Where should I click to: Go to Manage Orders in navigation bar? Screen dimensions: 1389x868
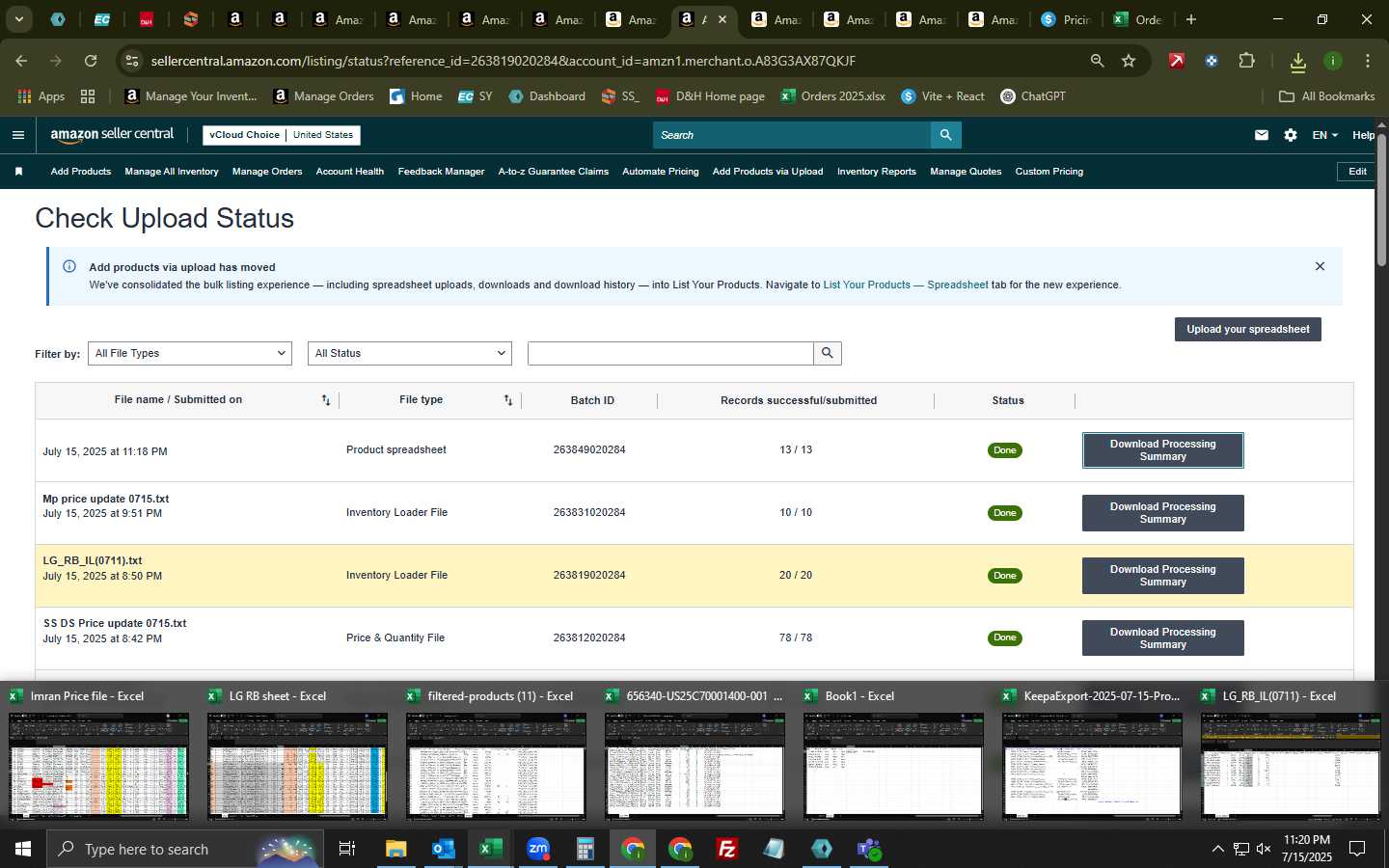point(267,172)
